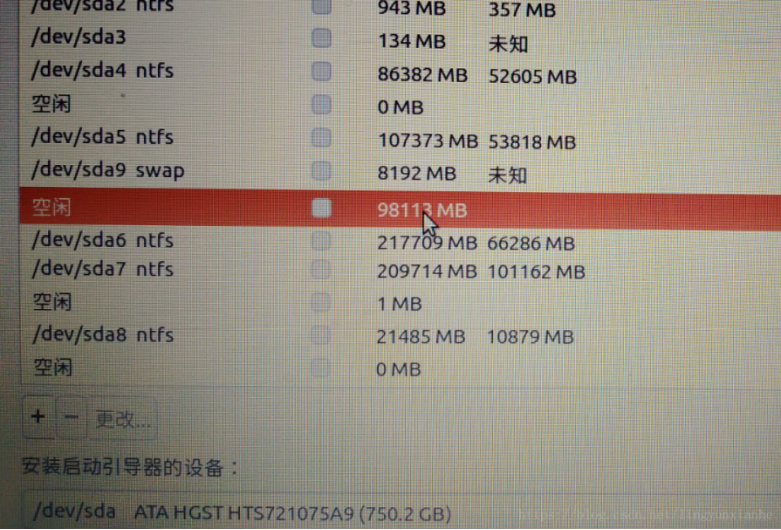Select the /dev/sda4 ntfs partition row
The height and width of the screenshot is (530, 781).
click(x=400, y=72)
